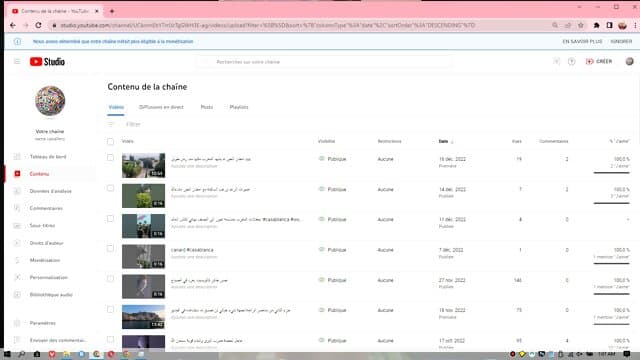The width and height of the screenshot is (640, 360).
Task: Switch to Diffusions en direct tab
Action: 161,107
